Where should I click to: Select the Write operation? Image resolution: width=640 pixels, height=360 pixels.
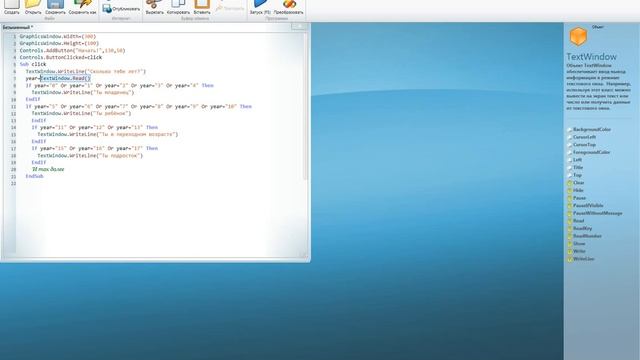coord(579,251)
